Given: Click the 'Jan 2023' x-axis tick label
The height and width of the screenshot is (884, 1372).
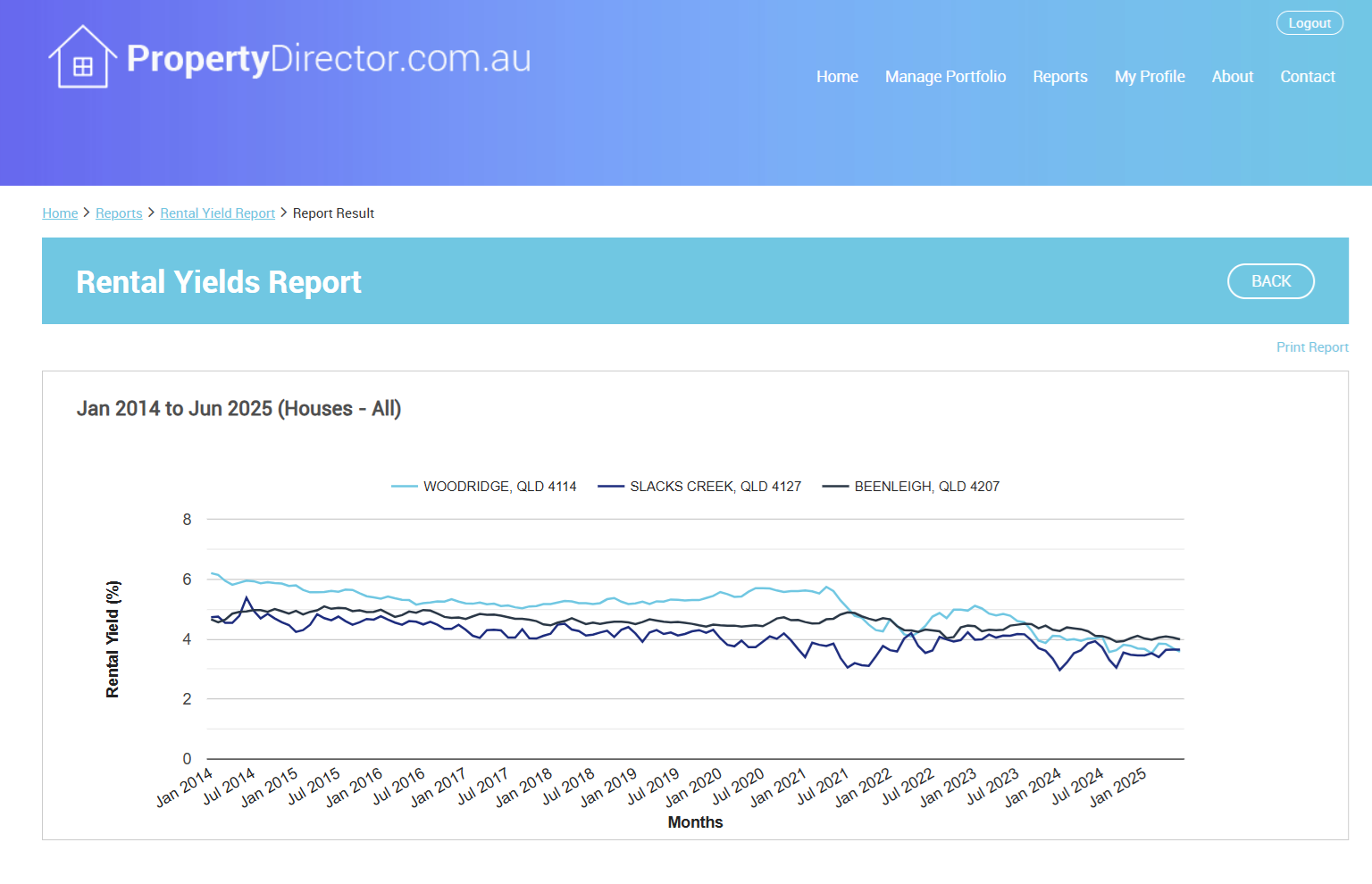Looking at the screenshot, I should click(949, 787).
